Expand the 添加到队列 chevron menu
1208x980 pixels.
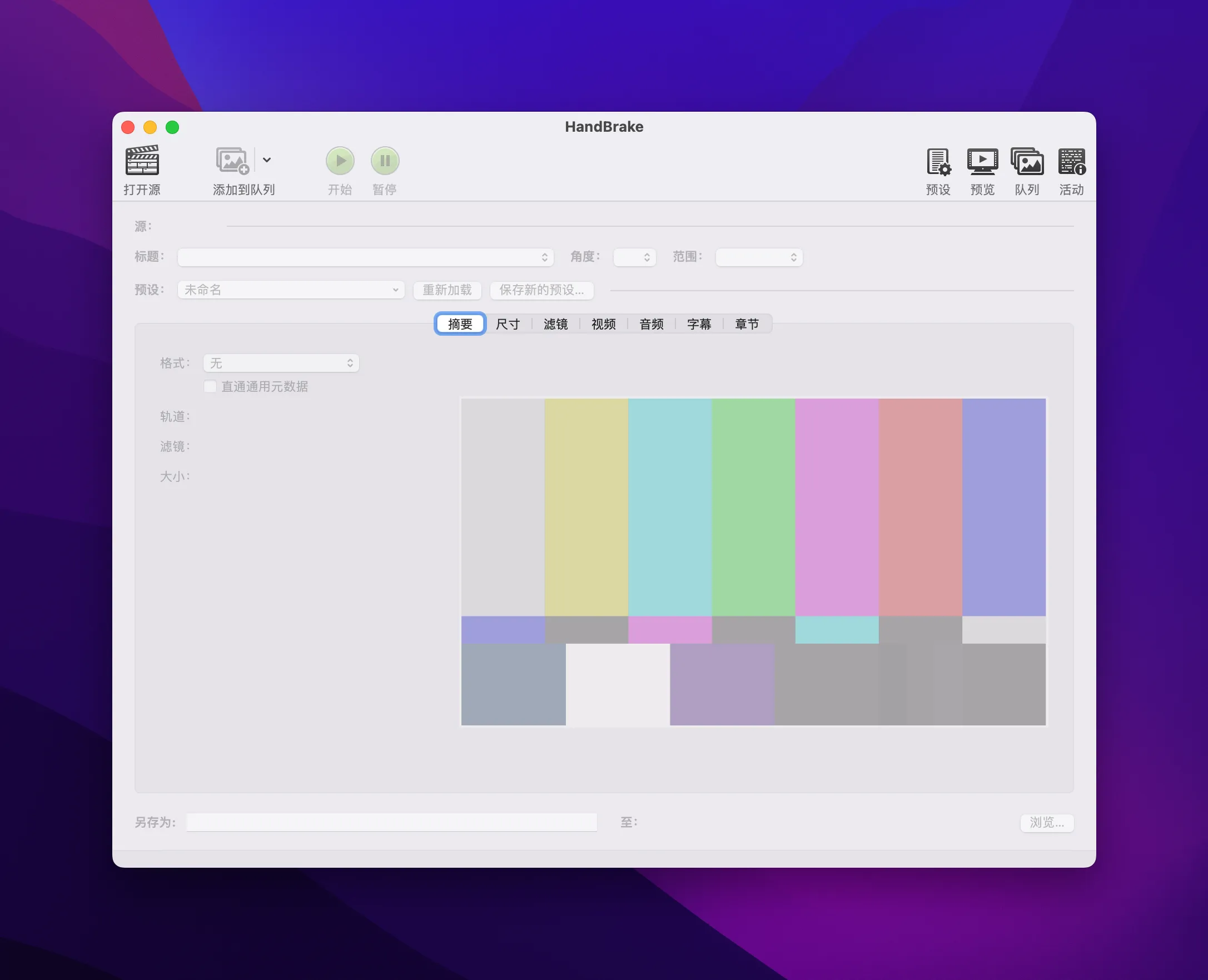point(267,160)
